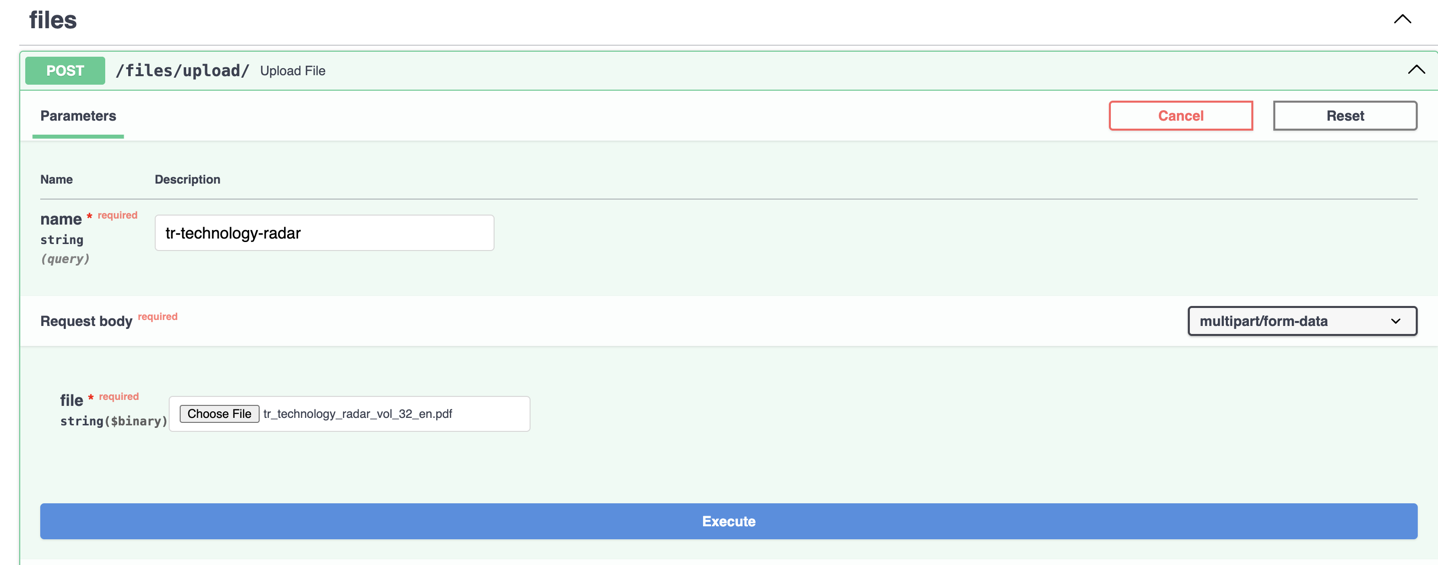
Task: Click the files section heading
Action: pos(53,20)
